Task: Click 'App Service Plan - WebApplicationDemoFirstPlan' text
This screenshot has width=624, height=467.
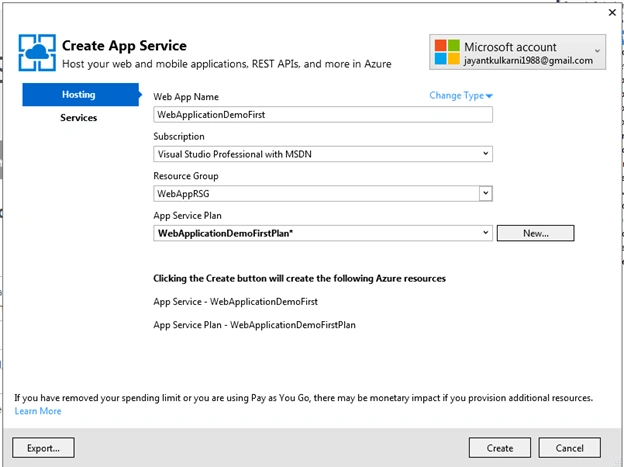Action: [254, 325]
